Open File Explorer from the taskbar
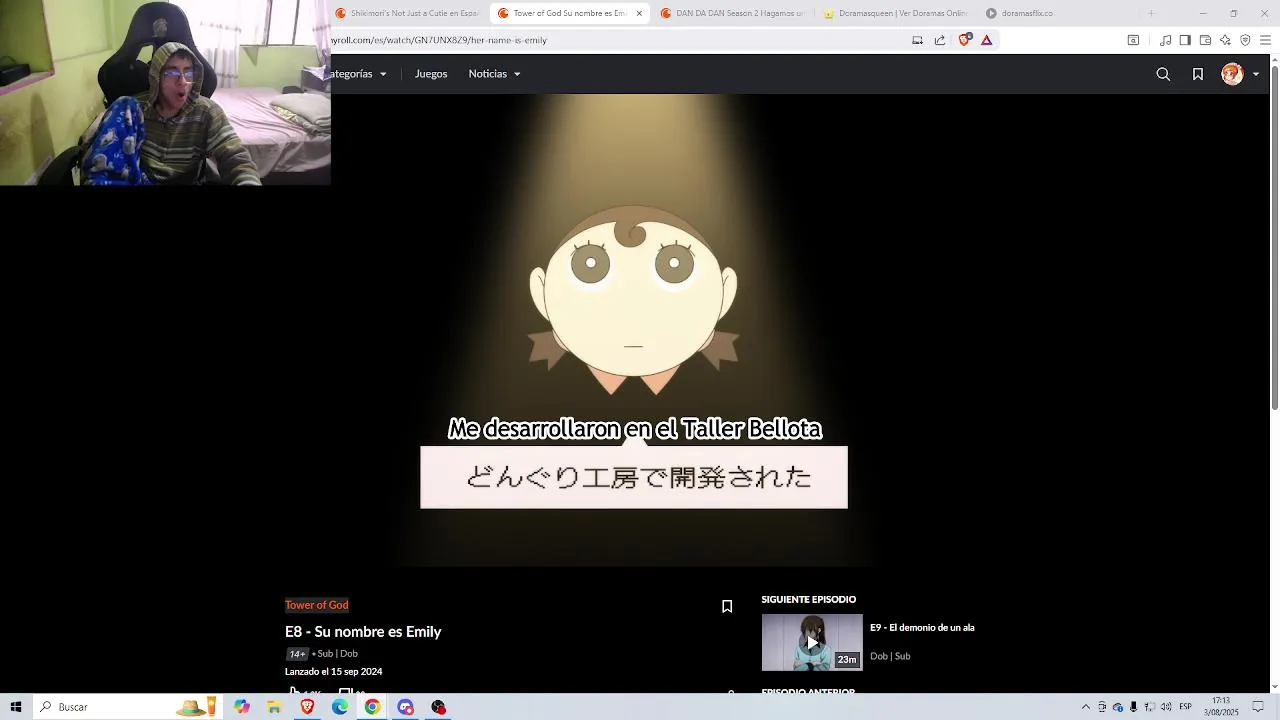The height and width of the screenshot is (720, 1280). (274, 707)
